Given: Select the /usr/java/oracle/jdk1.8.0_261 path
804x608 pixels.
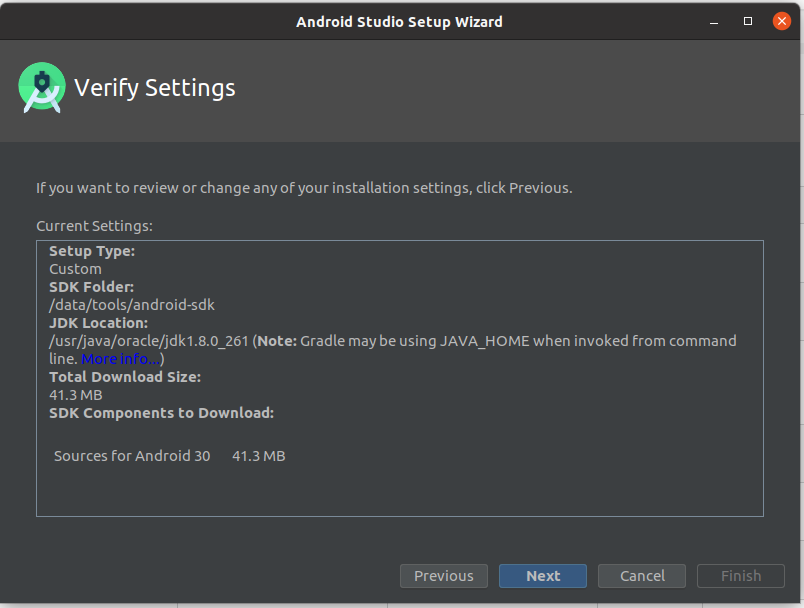Looking at the screenshot, I should 149,341.
